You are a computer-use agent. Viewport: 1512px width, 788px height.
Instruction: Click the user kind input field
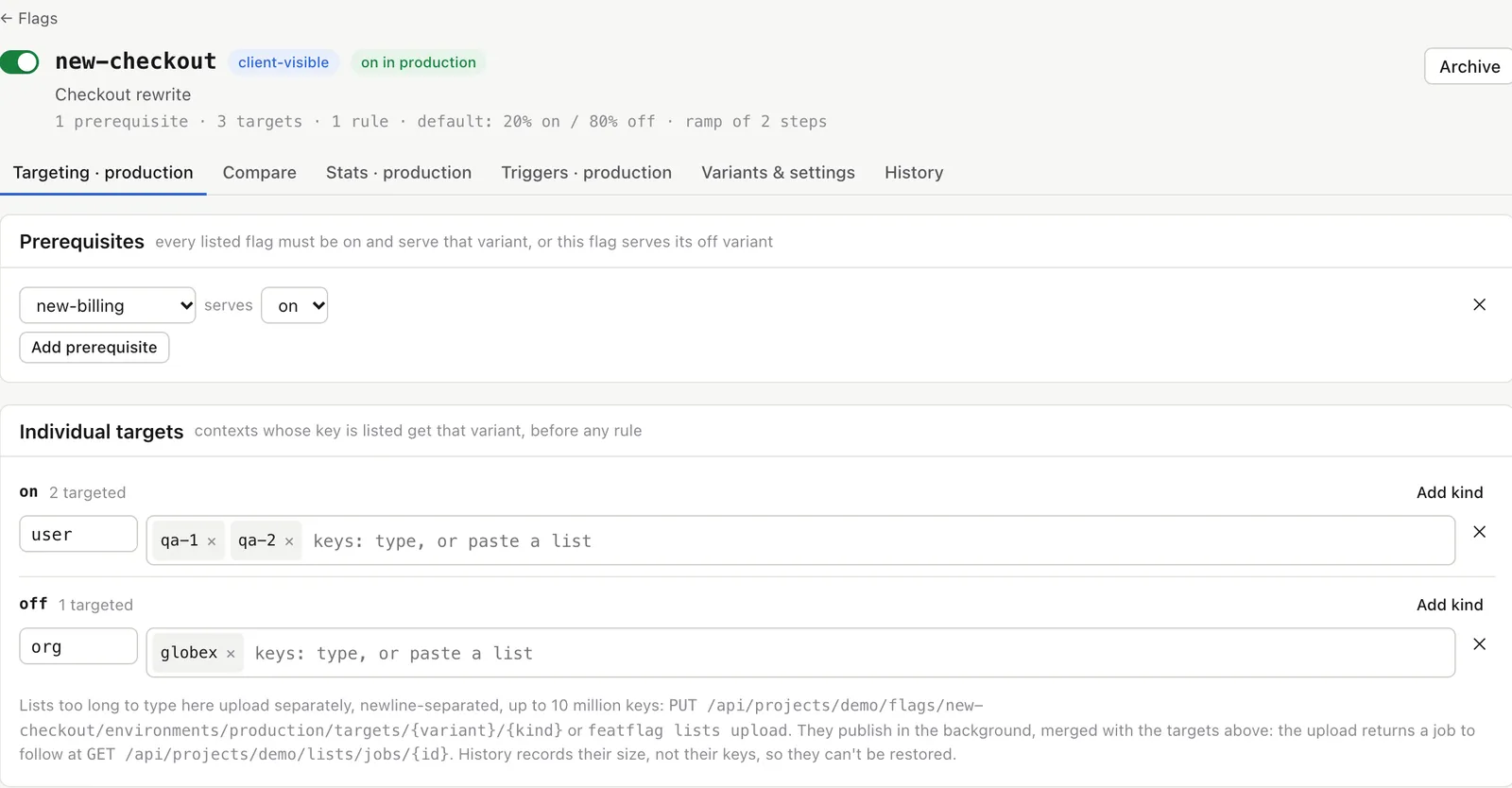[78, 534]
